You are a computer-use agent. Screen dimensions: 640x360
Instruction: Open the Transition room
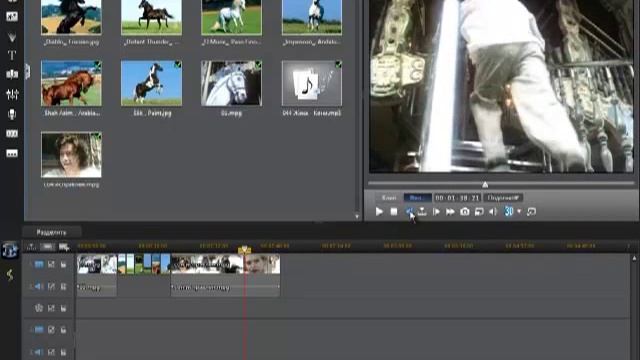point(12,74)
